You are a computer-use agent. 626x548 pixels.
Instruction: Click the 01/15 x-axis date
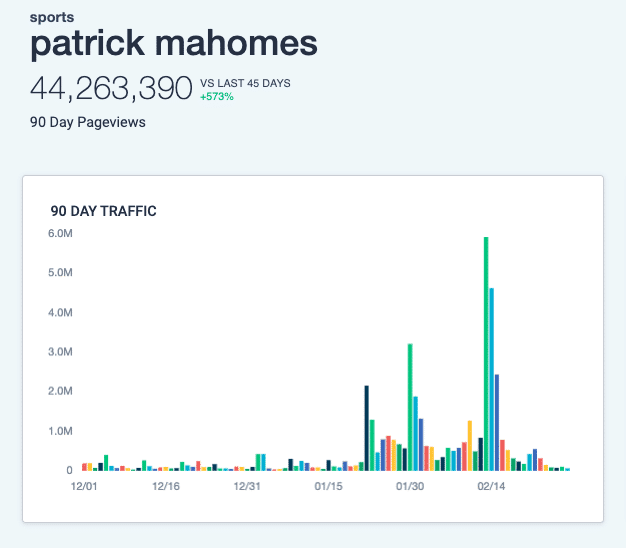point(328,486)
